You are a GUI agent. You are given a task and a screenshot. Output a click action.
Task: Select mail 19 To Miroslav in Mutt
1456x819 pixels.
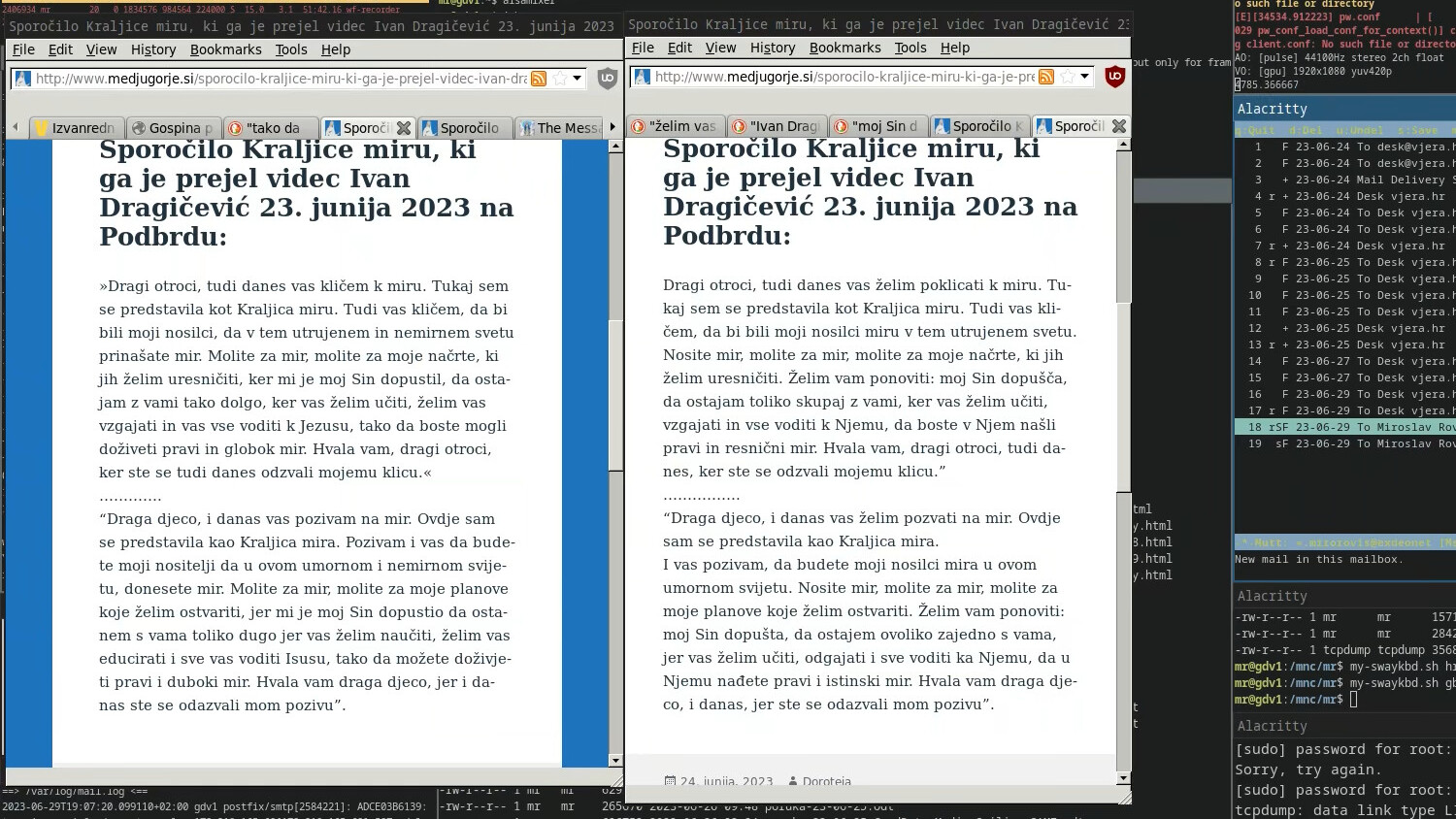tap(1345, 443)
